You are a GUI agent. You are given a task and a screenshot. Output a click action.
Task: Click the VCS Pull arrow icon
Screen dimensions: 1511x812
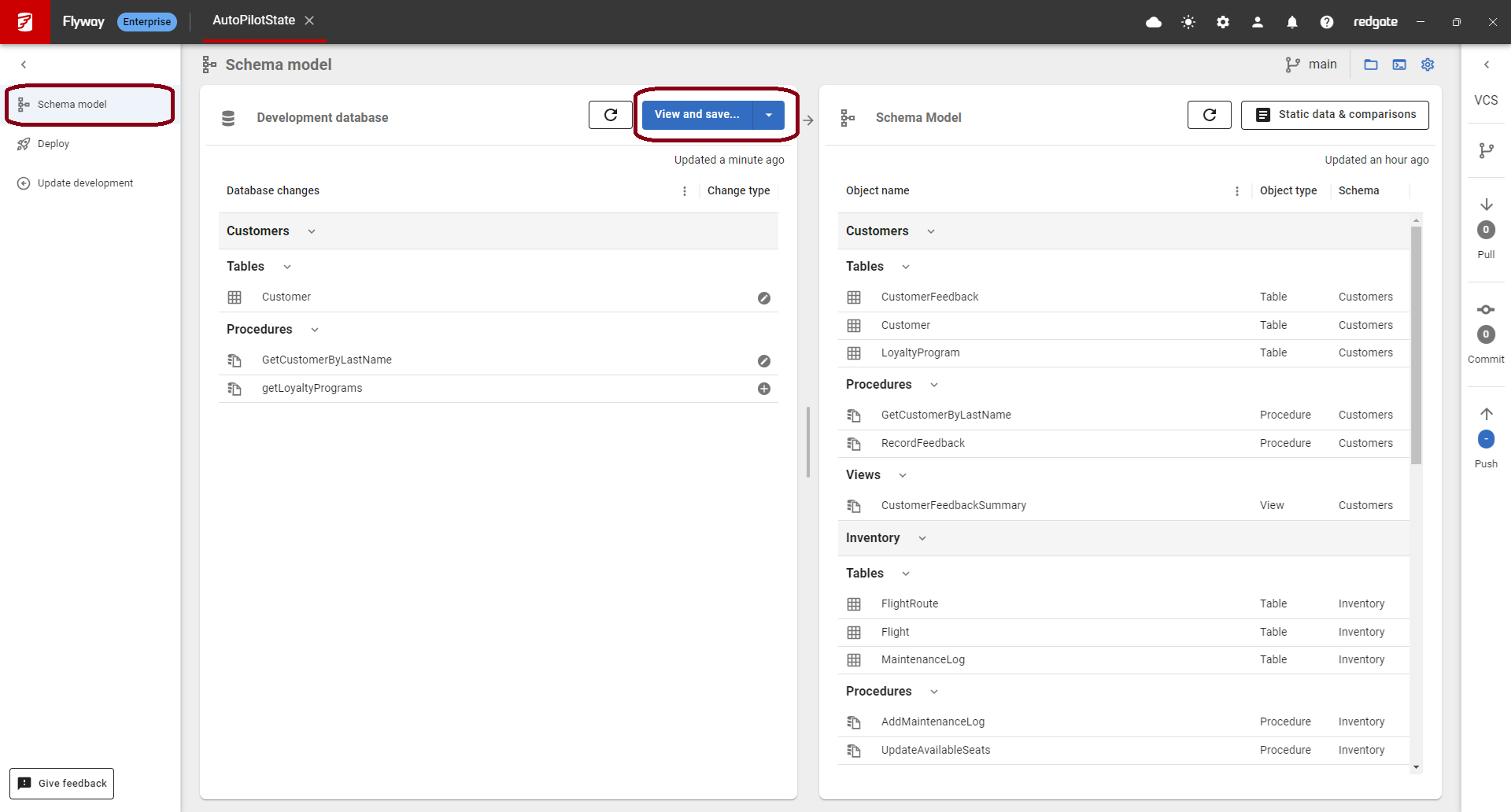coord(1486,205)
